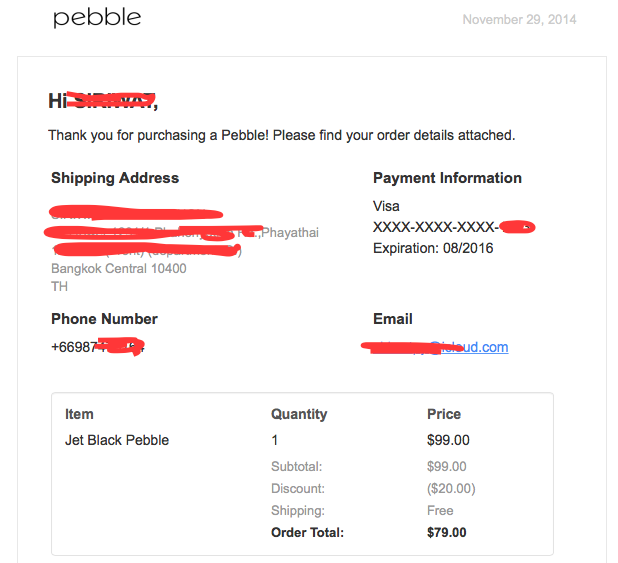Select the Jet Black Pebble item
Image resolution: width=618 pixels, height=563 pixels.
point(117,440)
